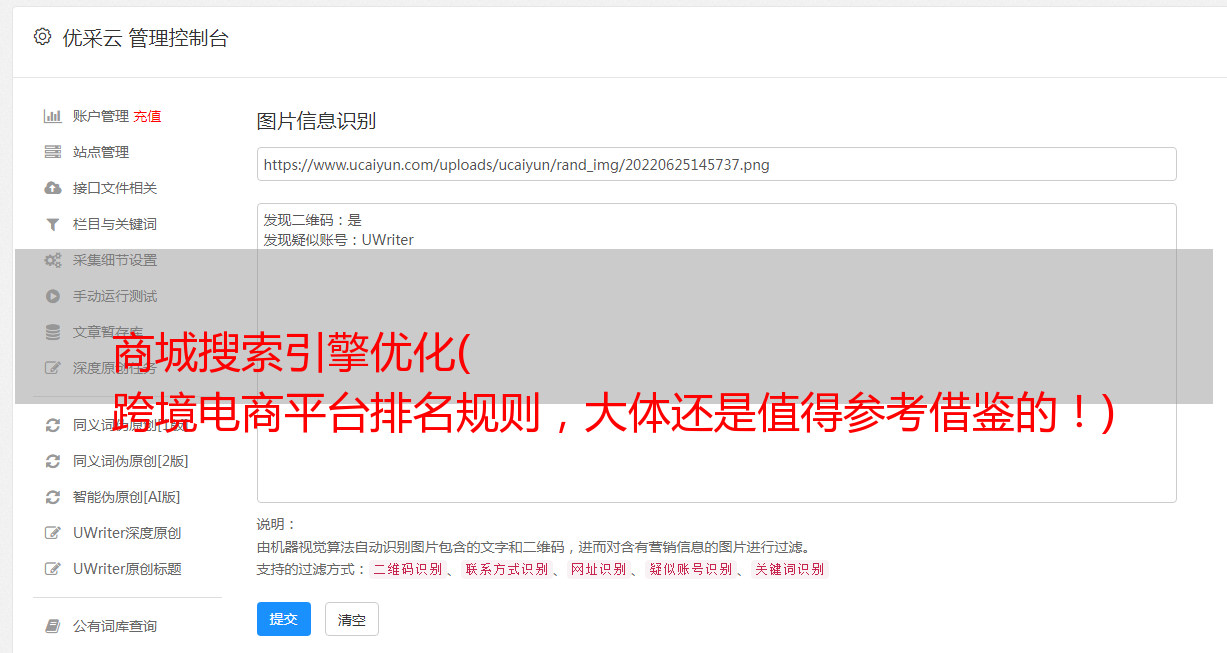Image resolution: width=1227 pixels, height=653 pixels.
Task: Click the 优采云 管理控制台 title
Action: click(145, 38)
